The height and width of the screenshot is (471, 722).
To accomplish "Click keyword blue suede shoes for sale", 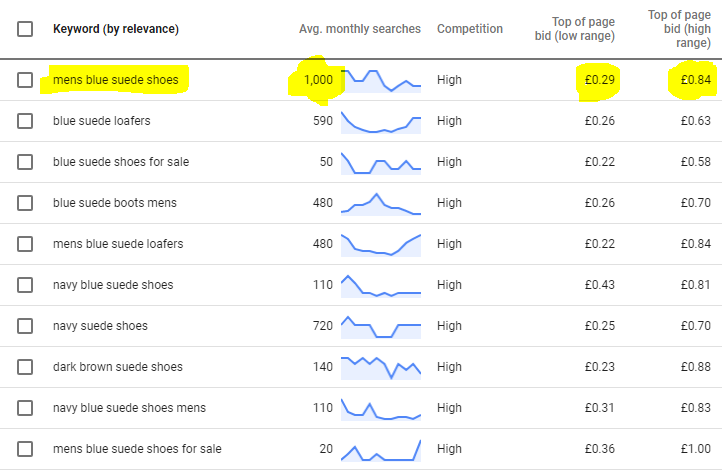I will click(x=121, y=162).
